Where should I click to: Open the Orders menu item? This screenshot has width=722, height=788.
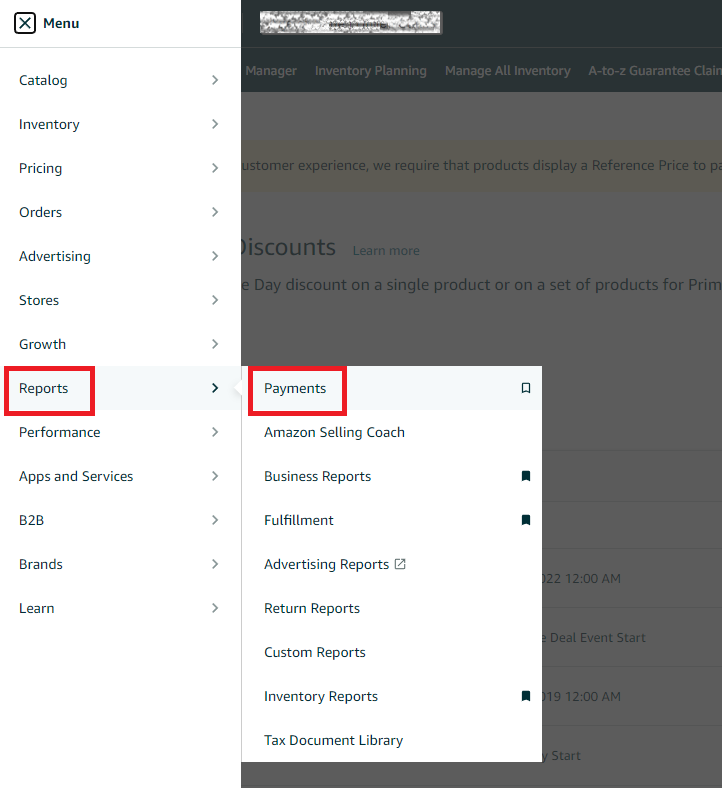click(40, 212)
